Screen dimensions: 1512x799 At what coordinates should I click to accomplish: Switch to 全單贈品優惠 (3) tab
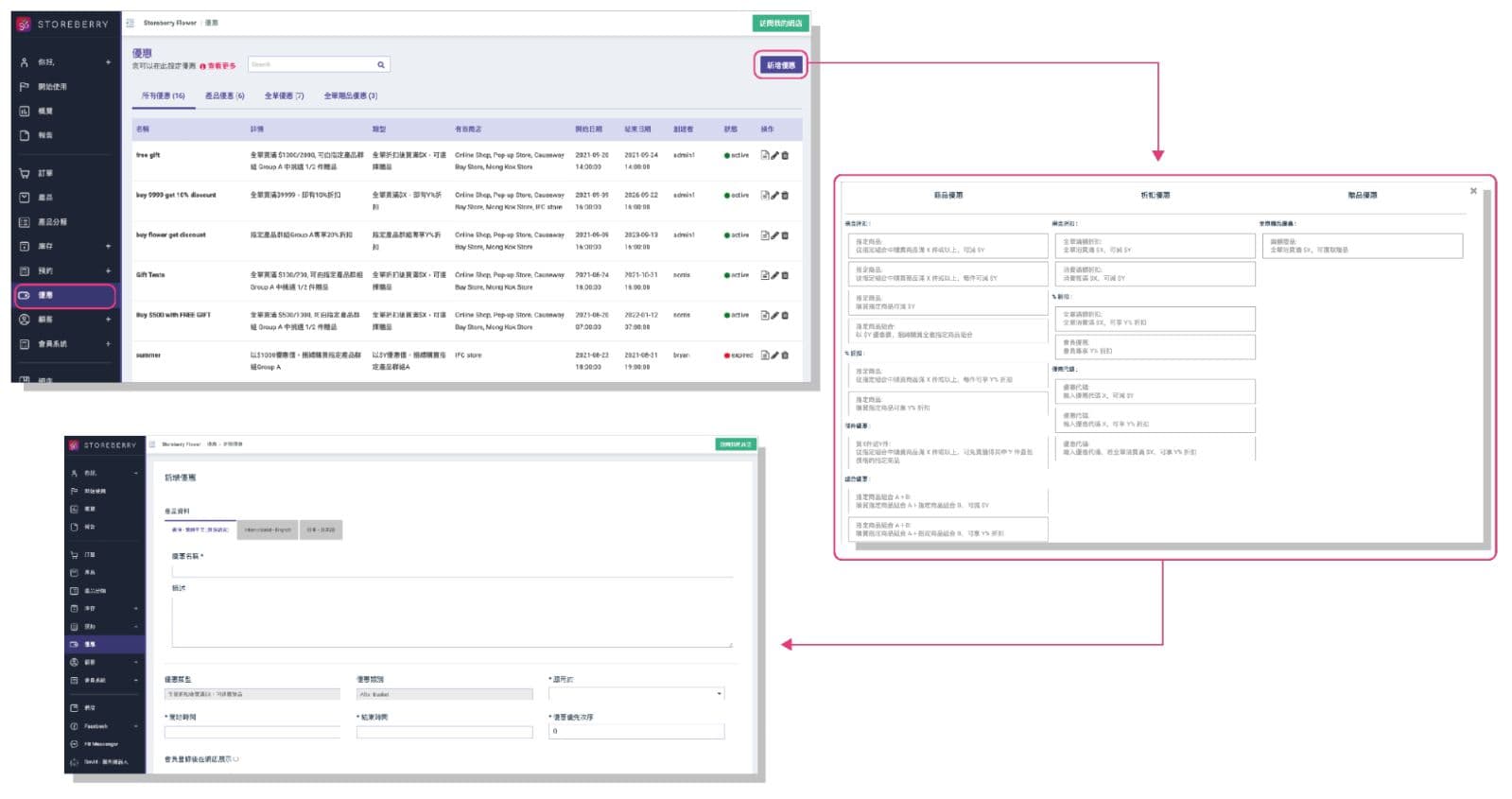click(x=351, y=96)
